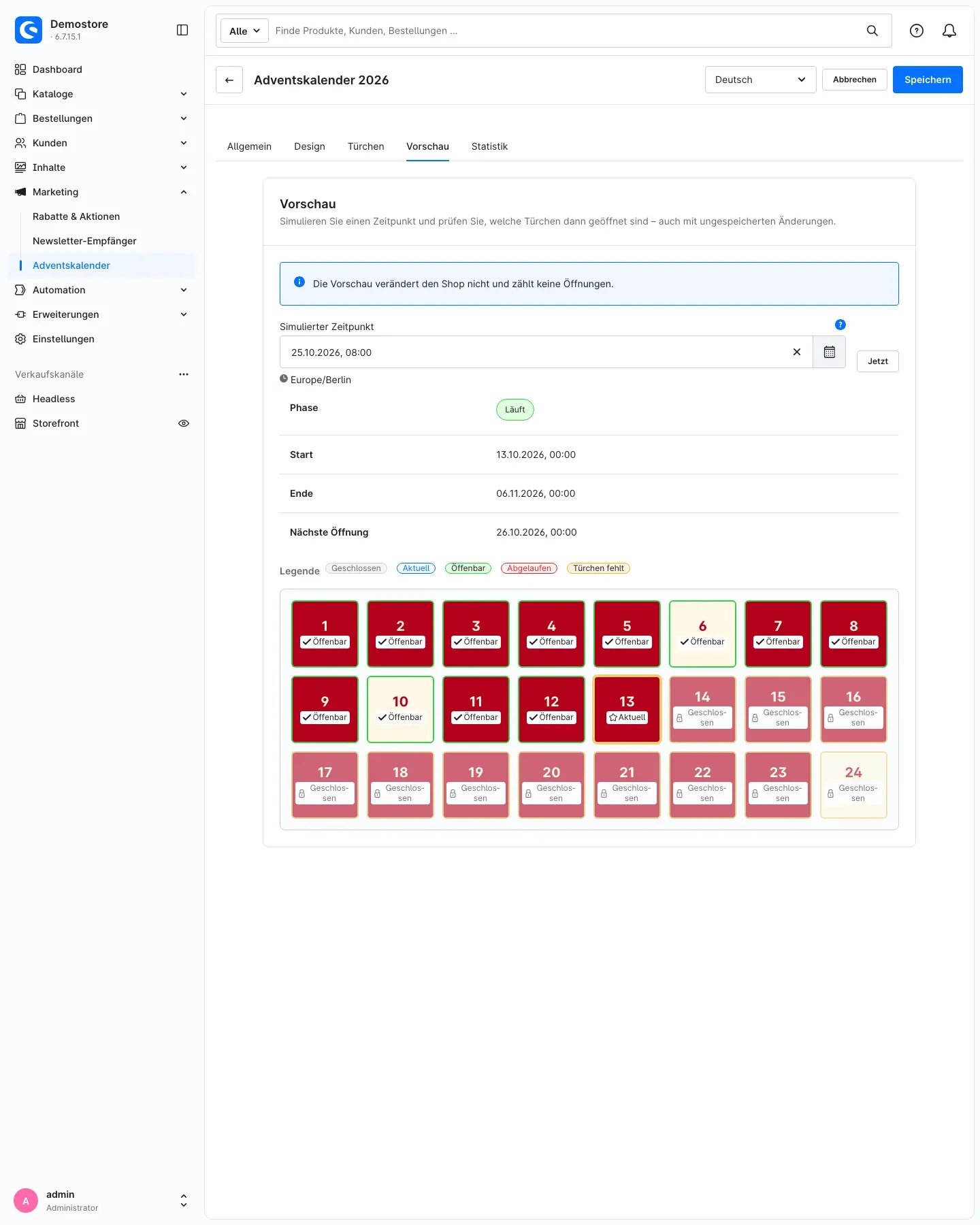Go back with the arrow button

[x=229, y=80]
